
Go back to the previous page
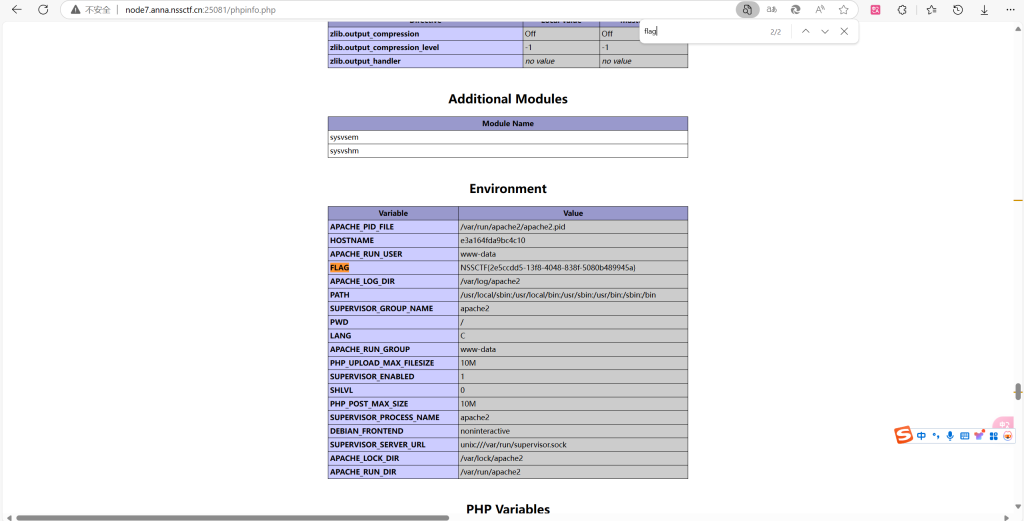pos(16,9)
